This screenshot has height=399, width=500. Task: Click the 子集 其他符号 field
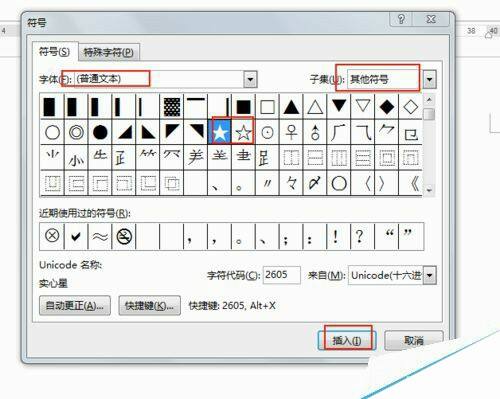tap(385, 79)
